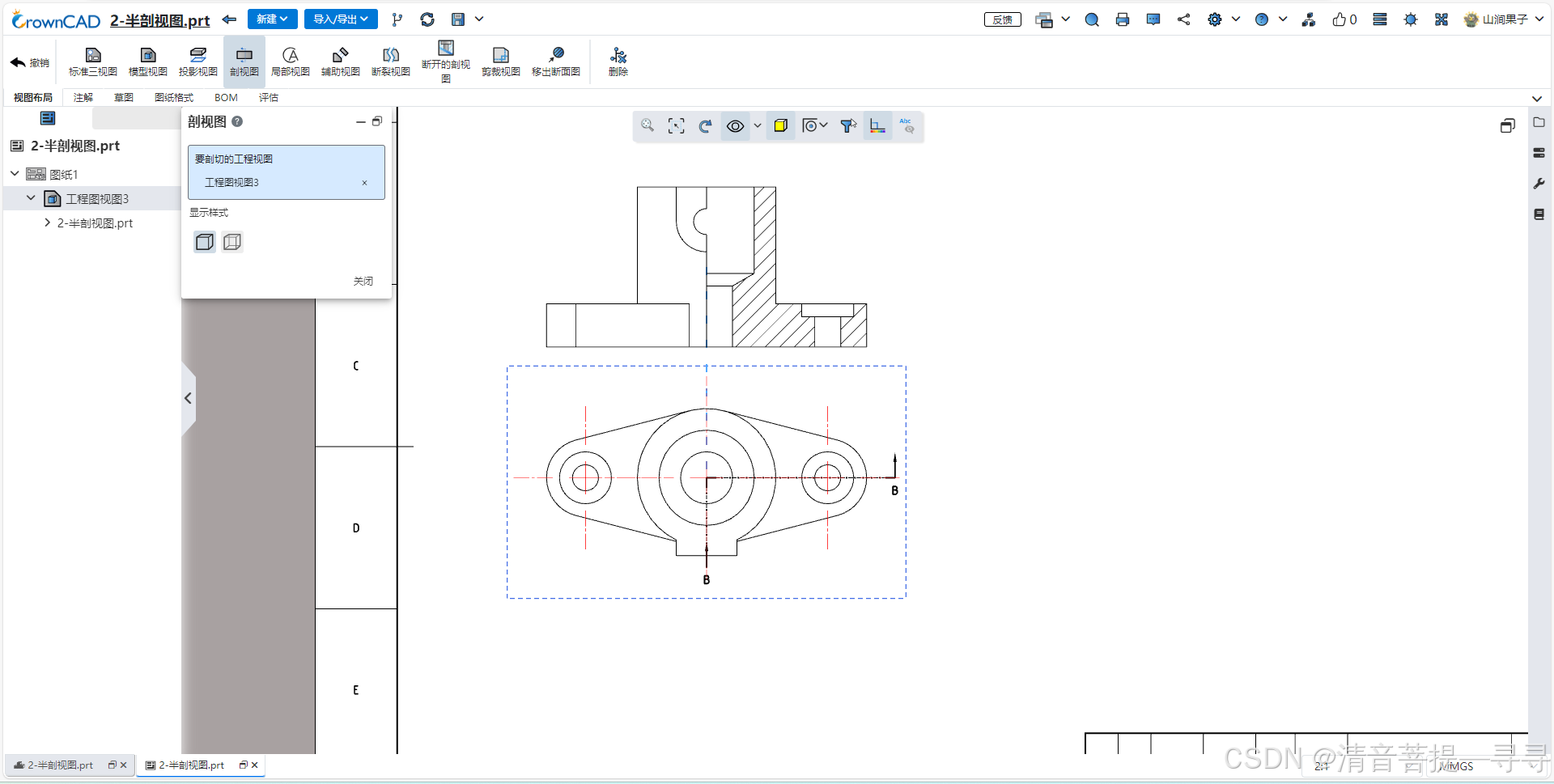Image resolution: width=1554 pixels, height=784 pixels.
Task: Open the 新建 dropdown
Action: [x=272, y=19]
